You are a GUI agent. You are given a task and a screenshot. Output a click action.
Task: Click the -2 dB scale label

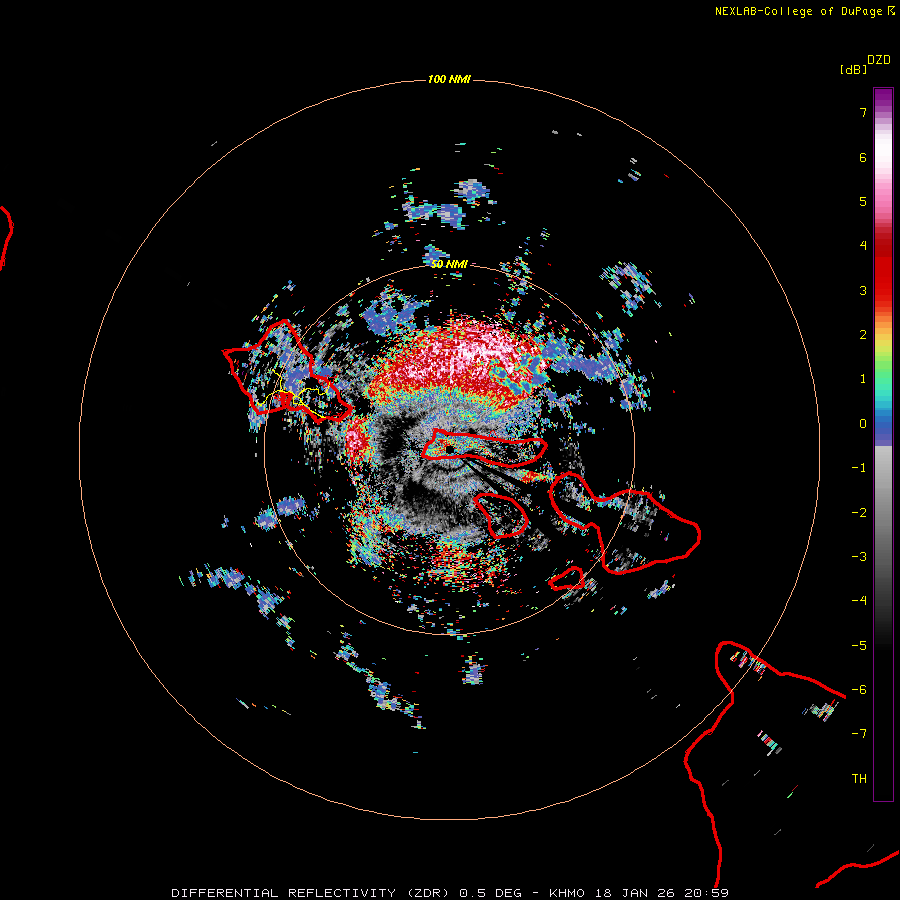pos(859,513)
